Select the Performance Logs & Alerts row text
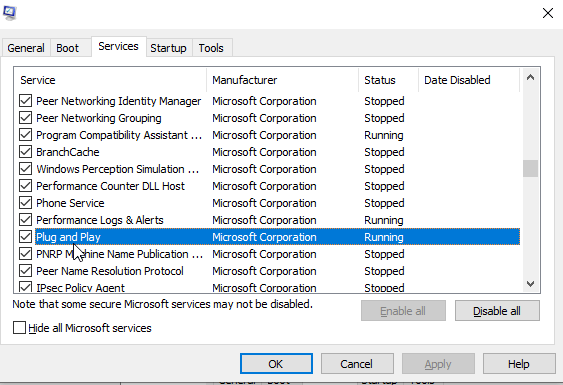Screen dimensions: 563x385 coord(100,220)
